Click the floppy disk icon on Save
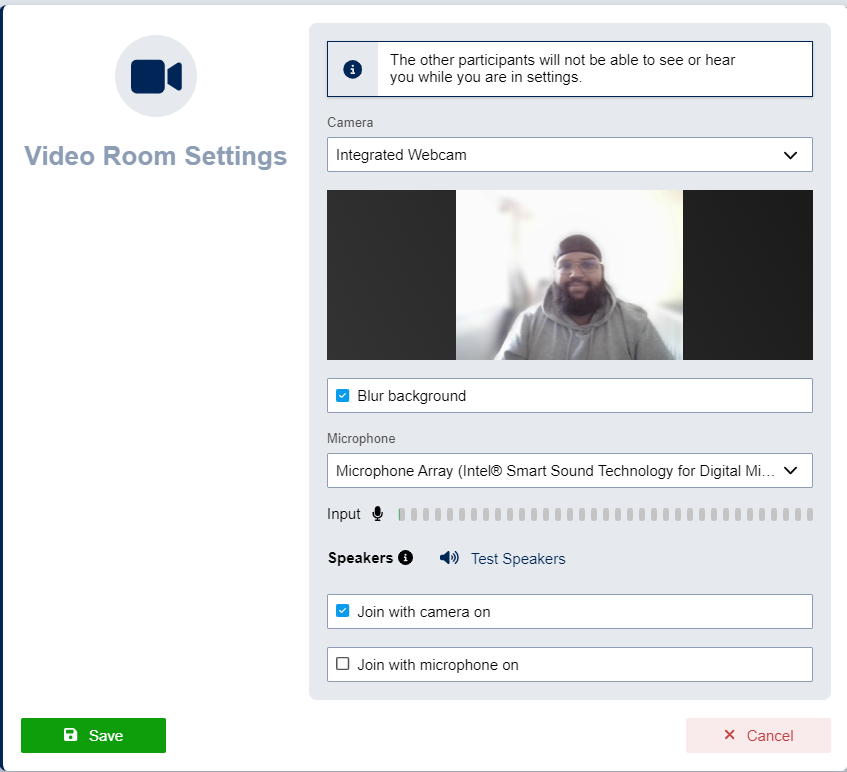The width and height of the screenshot is (847, 772). click(70, 735)
